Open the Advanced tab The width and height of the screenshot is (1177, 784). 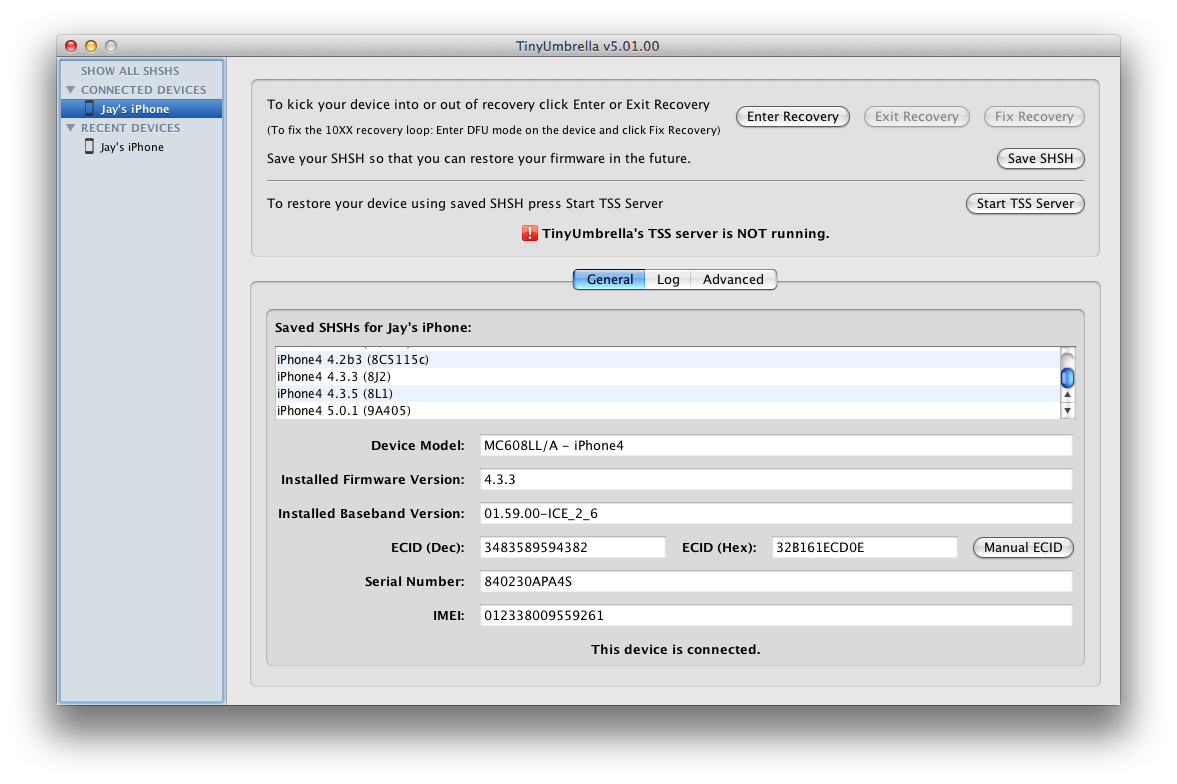coord(733,279)
